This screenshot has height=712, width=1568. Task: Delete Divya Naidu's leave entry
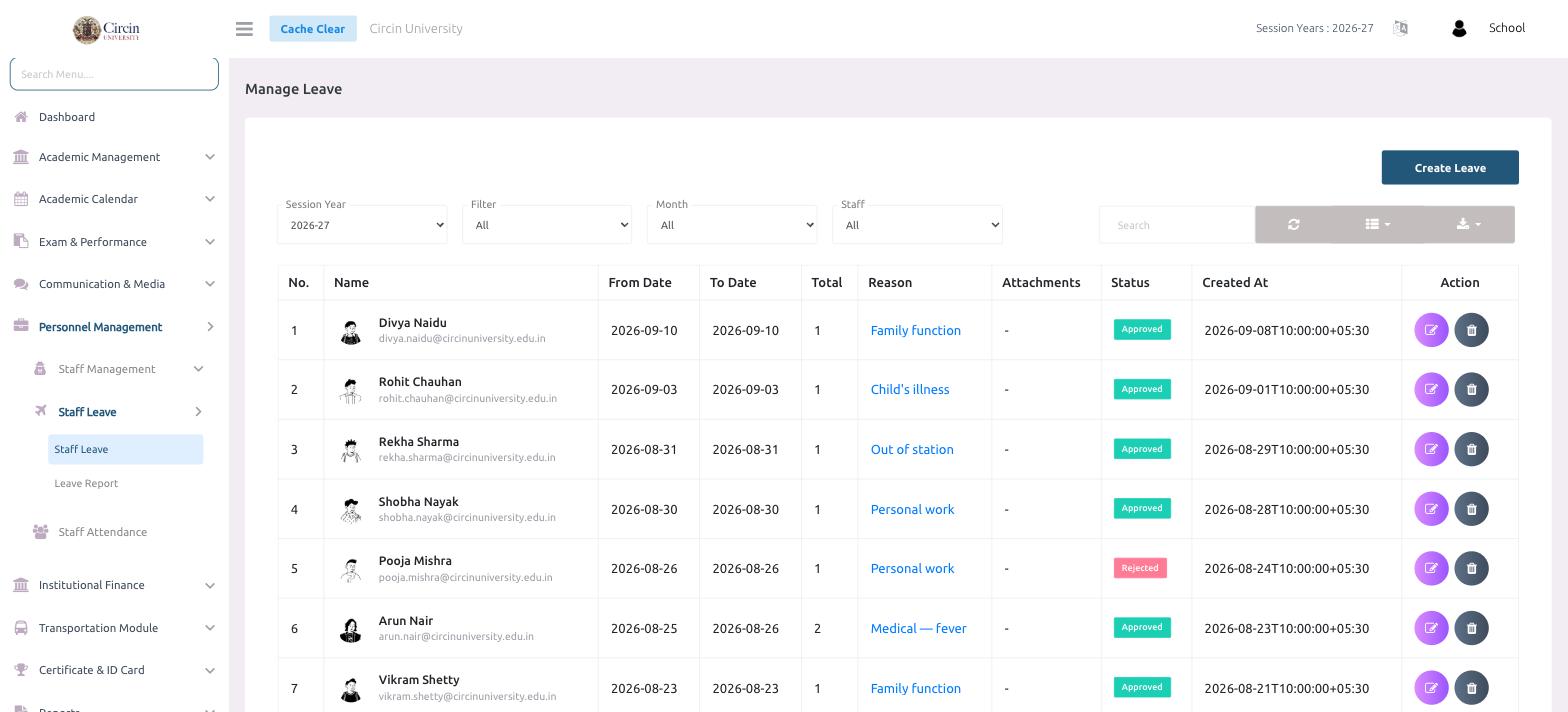tap(1471, 330)
